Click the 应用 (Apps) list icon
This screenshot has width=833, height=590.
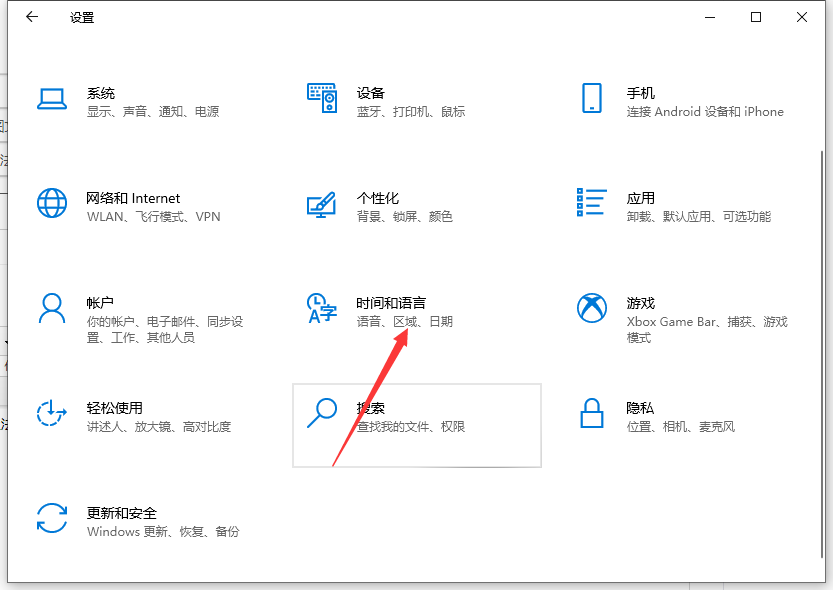coord(592,204)
